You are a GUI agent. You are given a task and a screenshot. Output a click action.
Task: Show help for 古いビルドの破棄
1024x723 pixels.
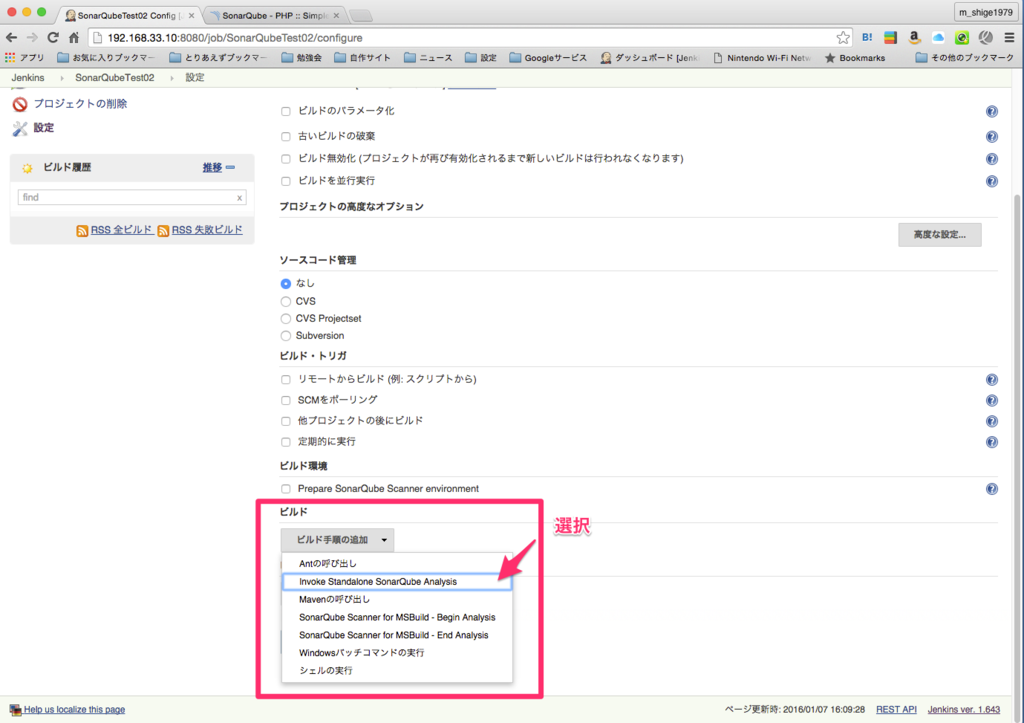[x=991, y=137]
